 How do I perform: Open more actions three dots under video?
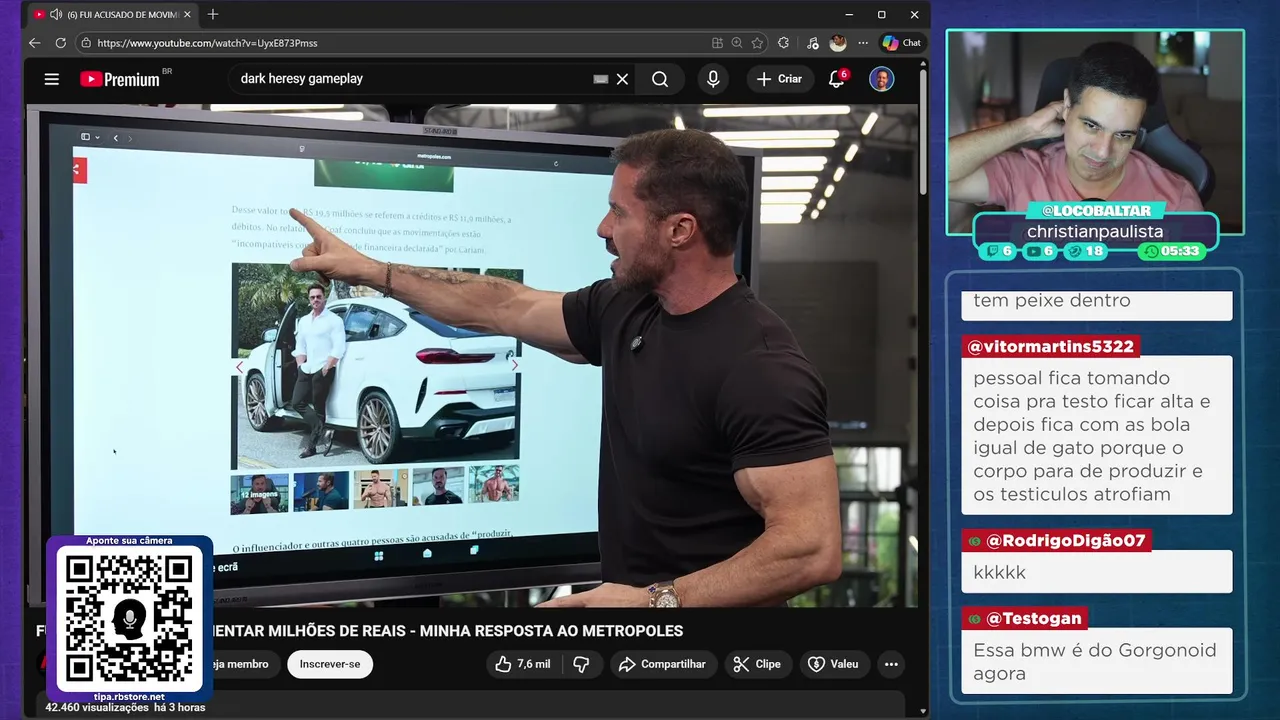point(891,664)
